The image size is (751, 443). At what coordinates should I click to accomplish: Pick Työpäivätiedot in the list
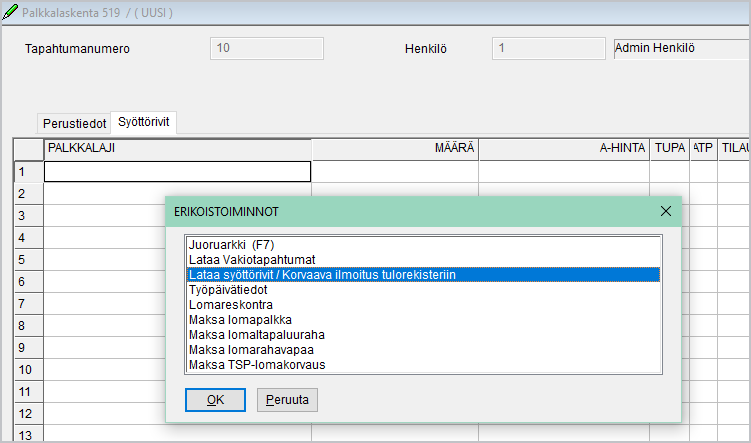click(230, 289)
